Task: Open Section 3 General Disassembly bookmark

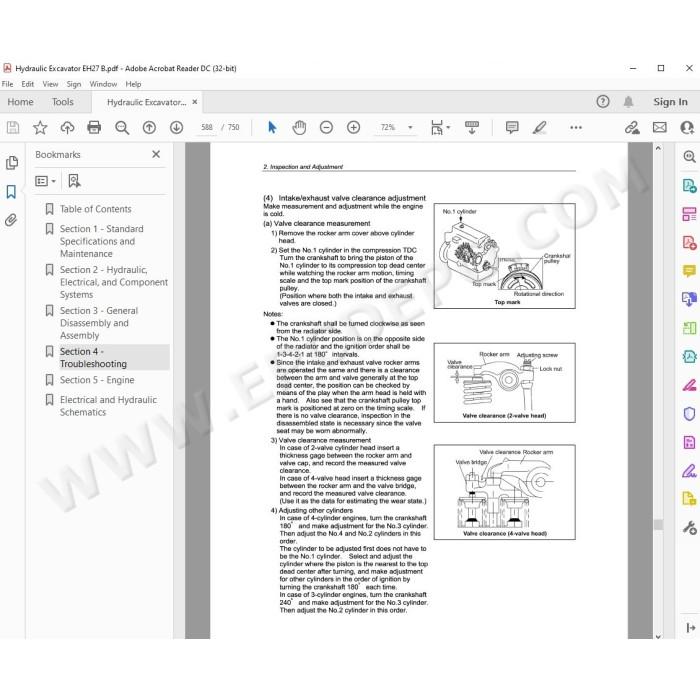Action: tap(99, 323)
